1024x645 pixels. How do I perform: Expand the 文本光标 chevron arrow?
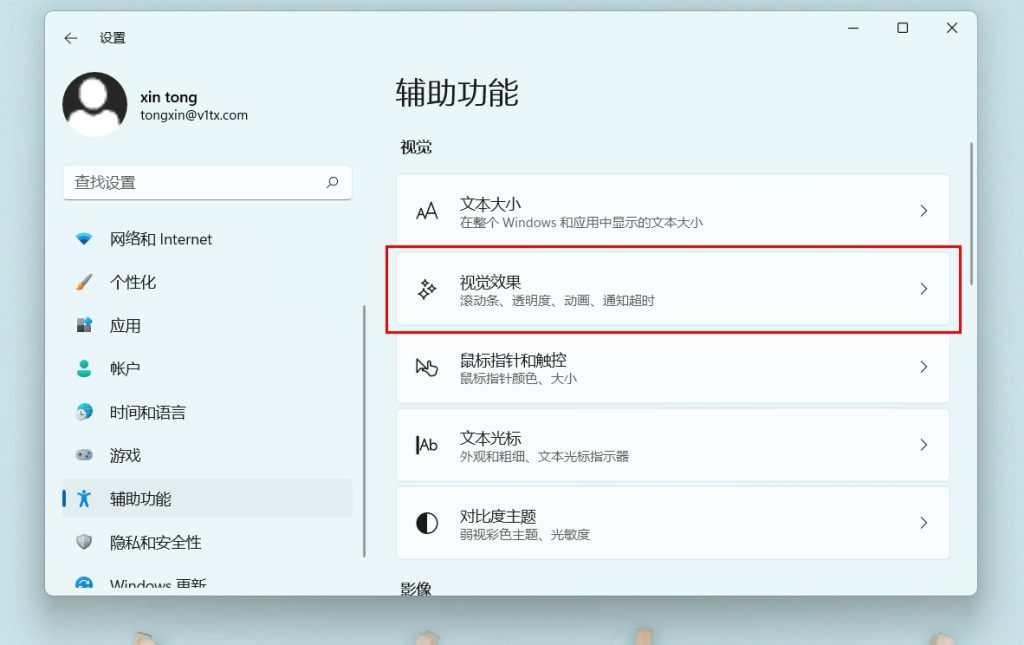pos(923,445)
